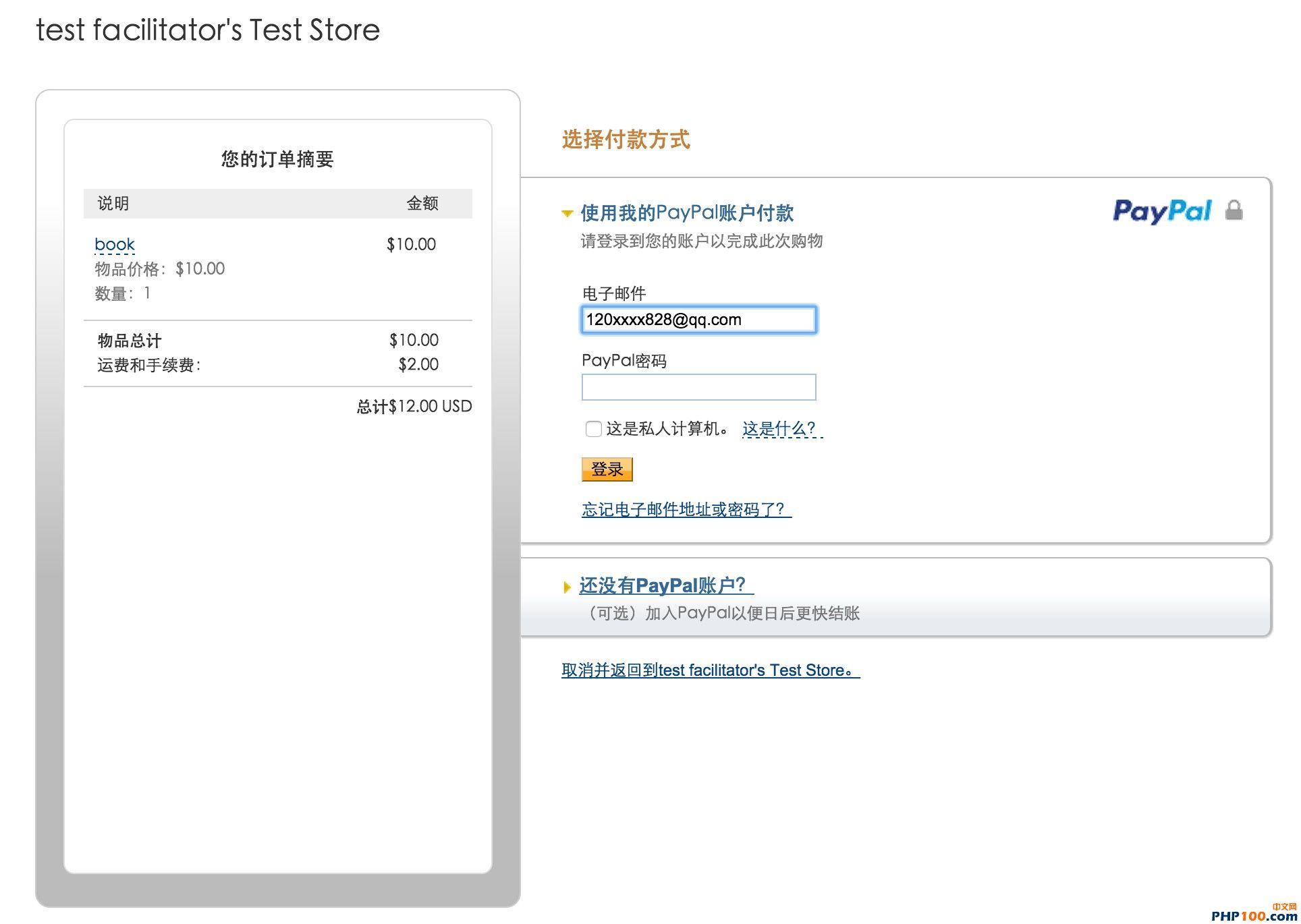Click the 说明 column header
The height and width of the screenshot is (924, 1301).
coord(113,204)
